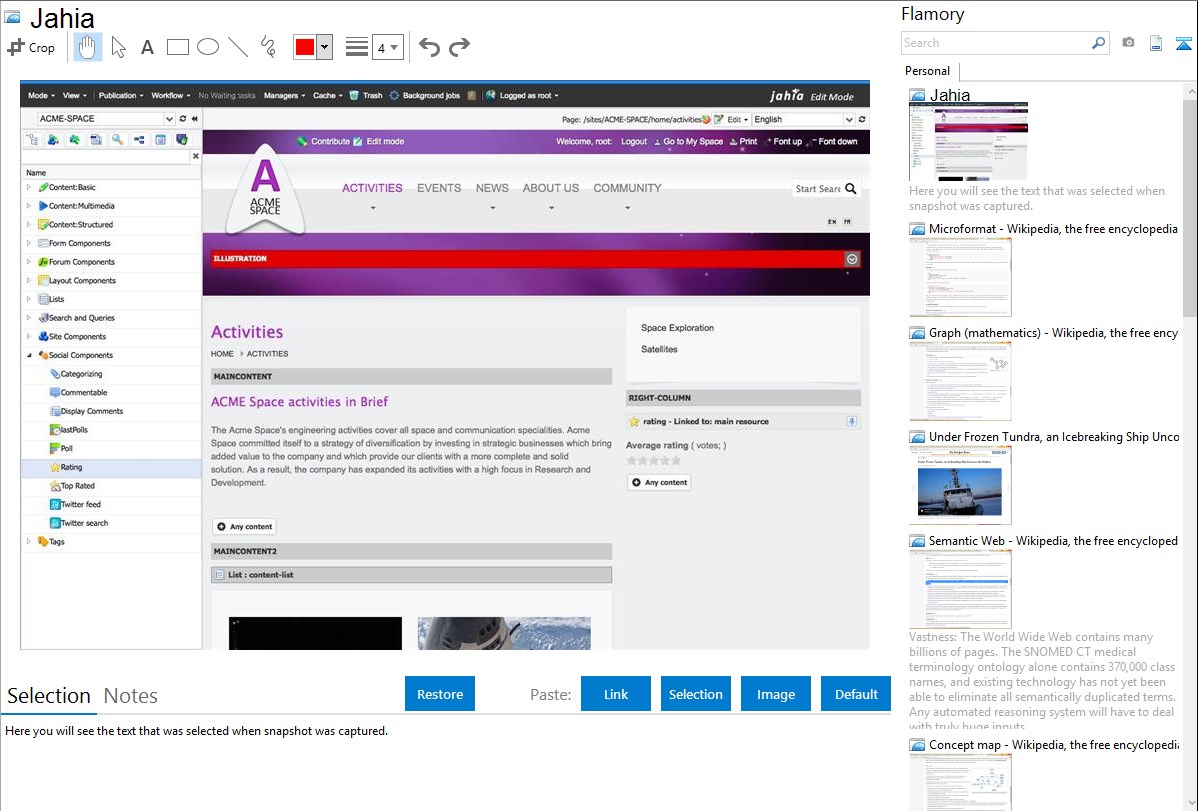Viewport: 1198px width, 811px height.
Task: Click Any content button under main content
Action: point(244,527)
